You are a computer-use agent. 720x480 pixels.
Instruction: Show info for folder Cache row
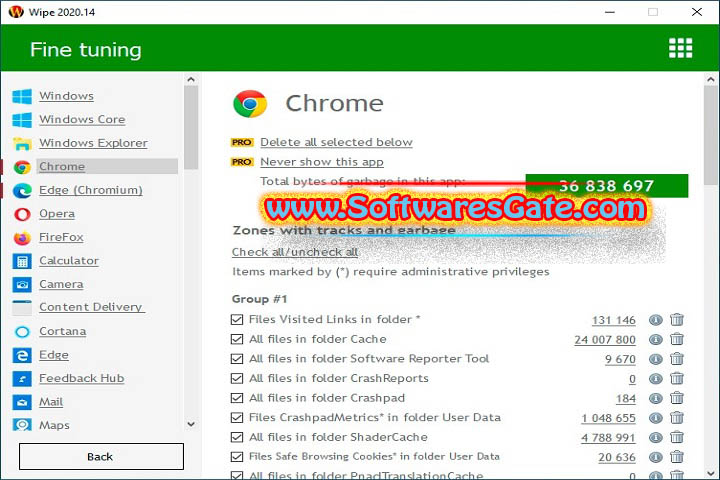656,339
